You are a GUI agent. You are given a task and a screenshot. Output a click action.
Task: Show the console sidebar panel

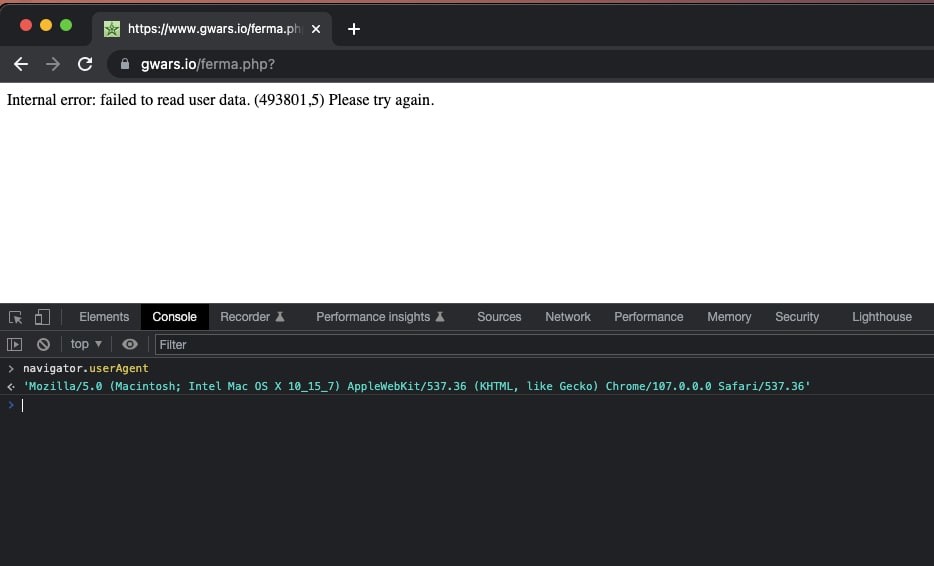[14, 344]
